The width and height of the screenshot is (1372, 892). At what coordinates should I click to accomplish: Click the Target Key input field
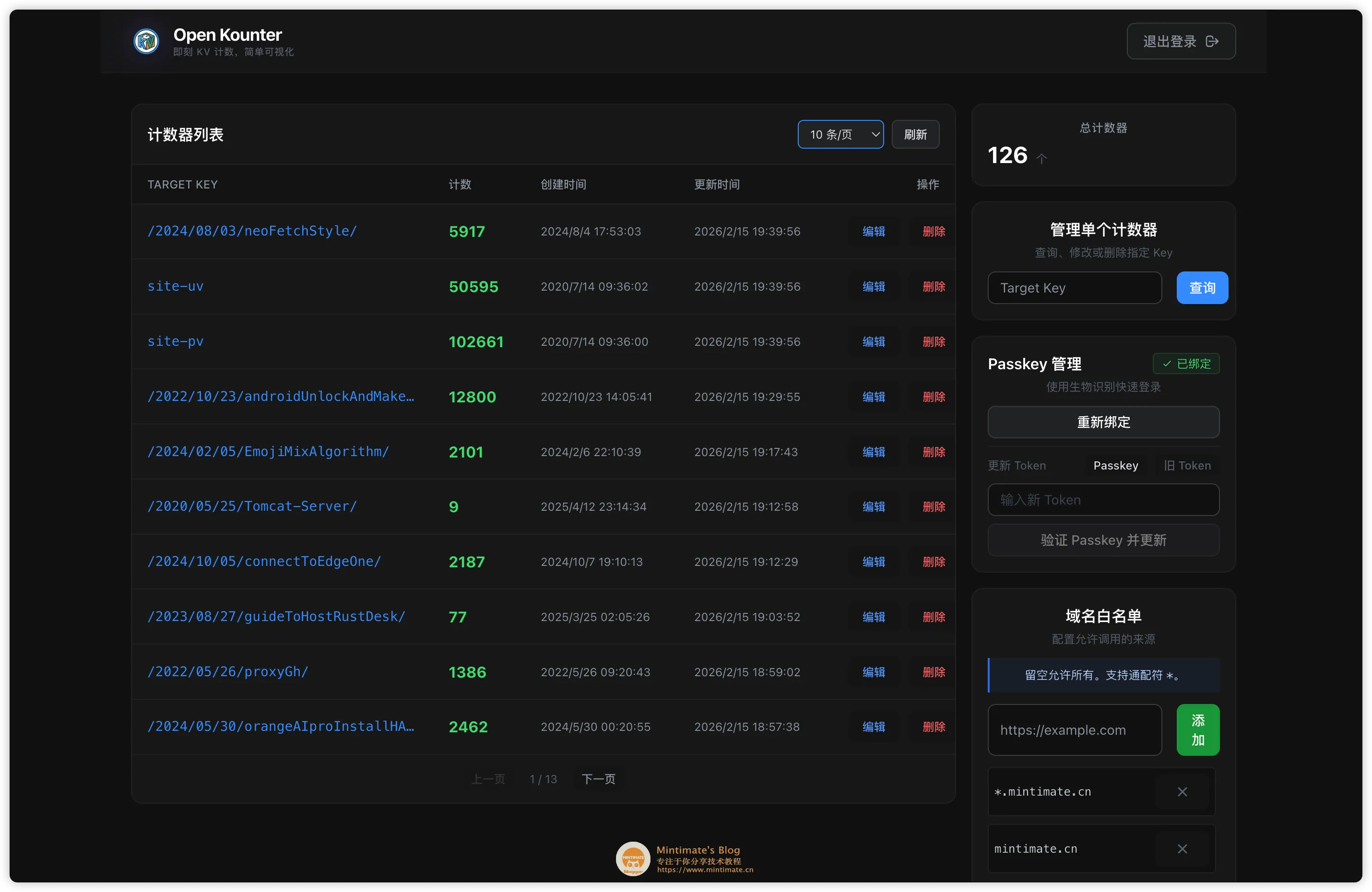[1075, 288]
